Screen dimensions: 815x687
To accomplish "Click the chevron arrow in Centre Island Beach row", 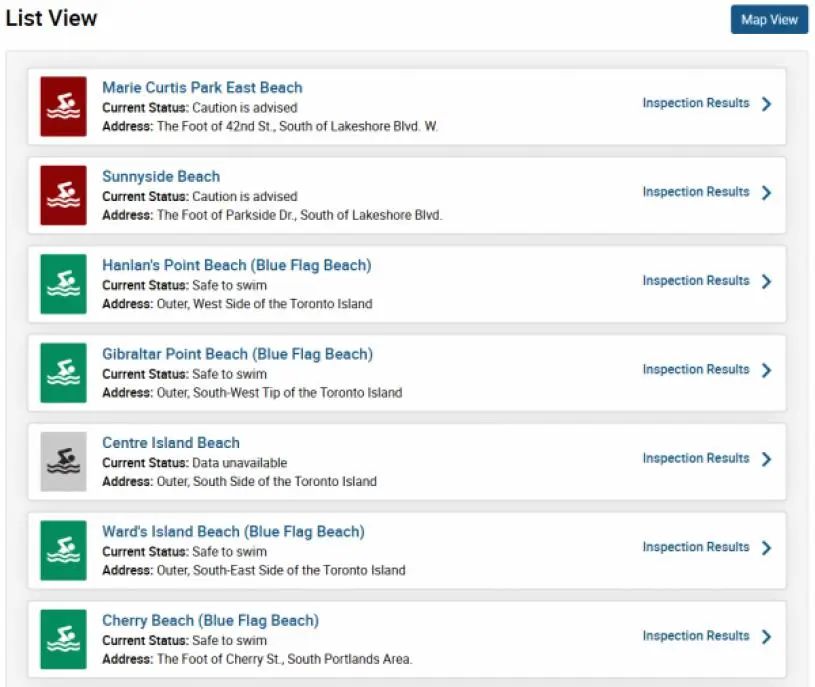I will [x=766, y=459].
